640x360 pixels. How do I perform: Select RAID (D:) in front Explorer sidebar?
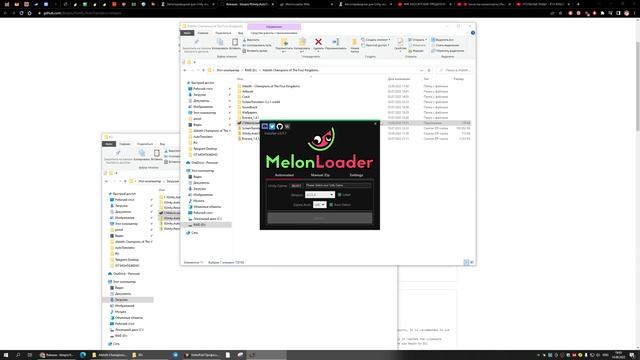pyautogui.click(x=200, y=225)
